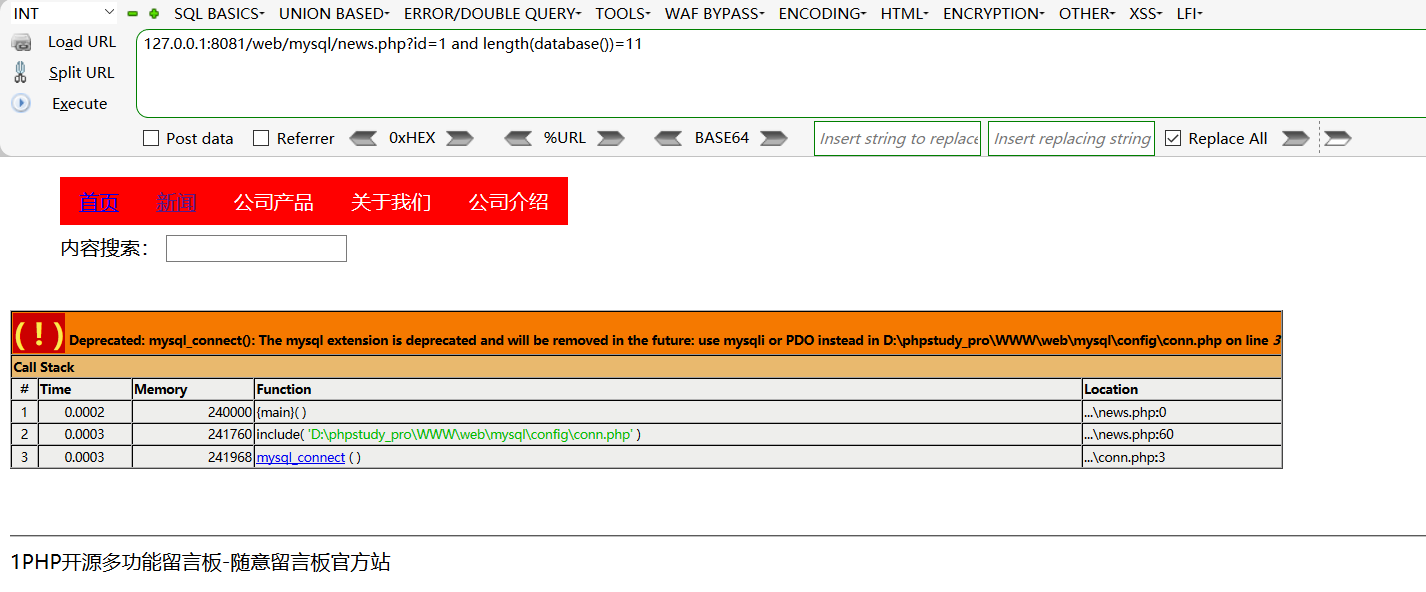Open the XSS menu
Screen dimensions: 1426x592
[x=1147, y=14]
